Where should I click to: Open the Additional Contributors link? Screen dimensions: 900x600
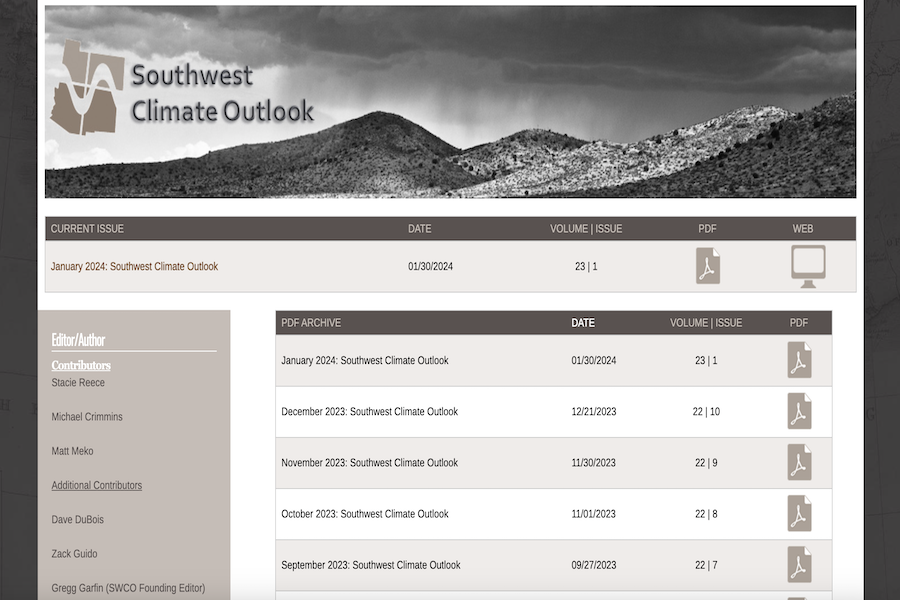click(96, 485)
